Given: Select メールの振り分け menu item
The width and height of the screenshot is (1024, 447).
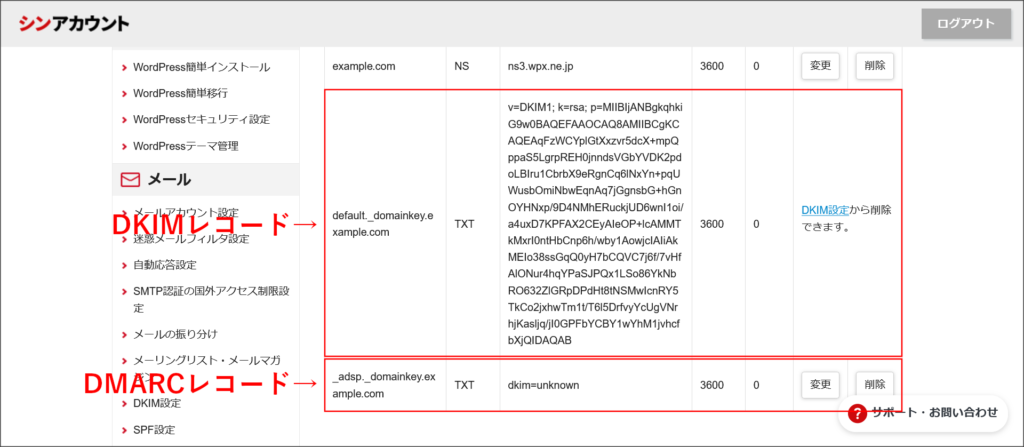Looking at the screenshot, I should coord(175,333).
